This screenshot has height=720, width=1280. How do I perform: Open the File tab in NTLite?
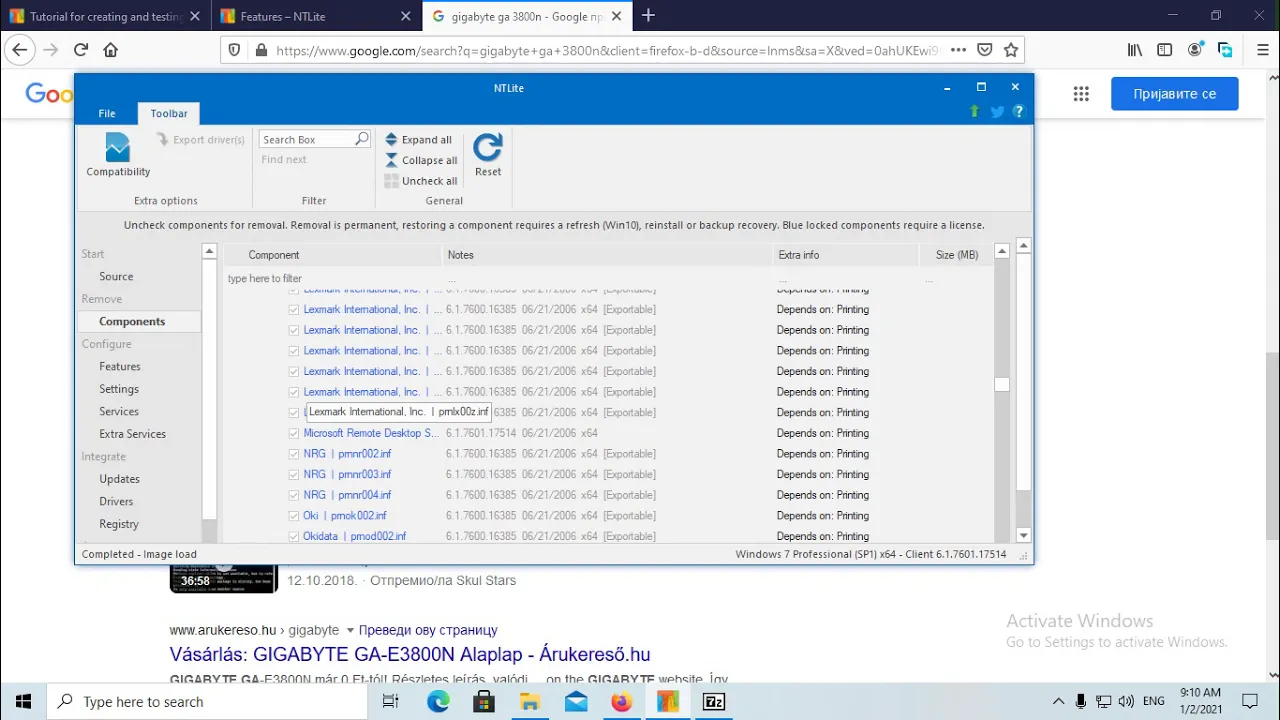[107, 113]
